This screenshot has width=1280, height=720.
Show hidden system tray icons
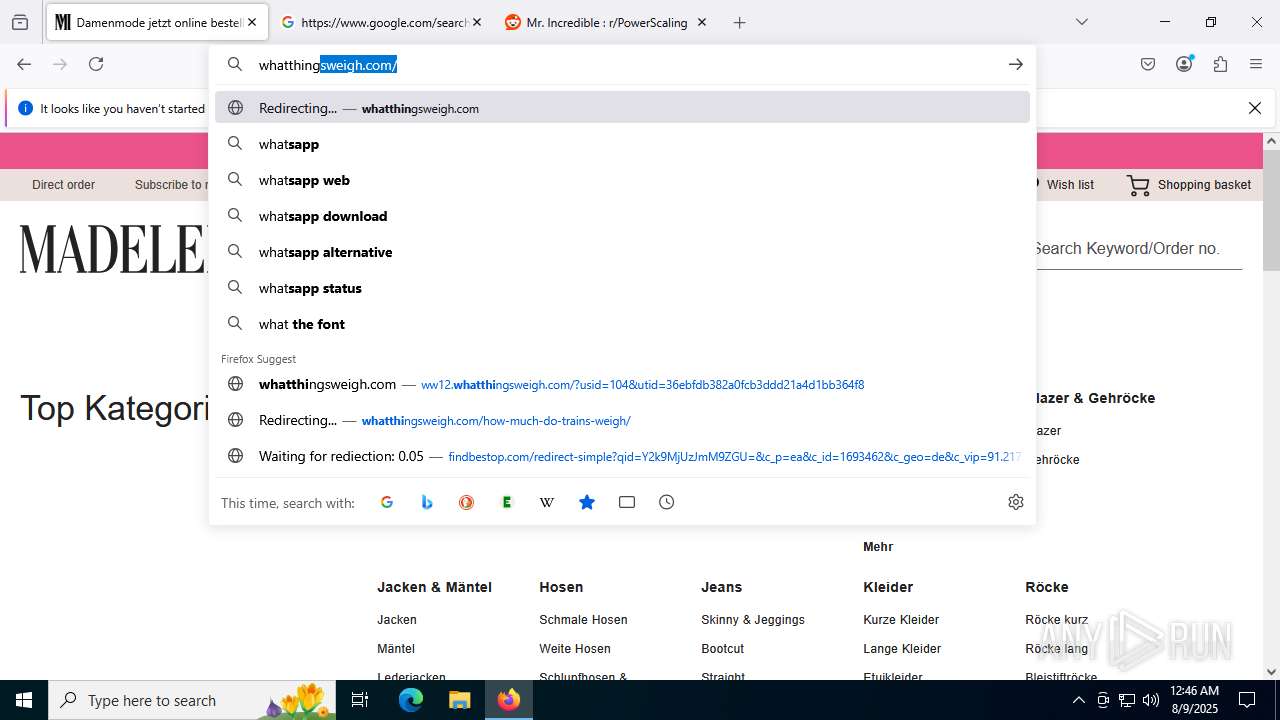point(1078,700)
